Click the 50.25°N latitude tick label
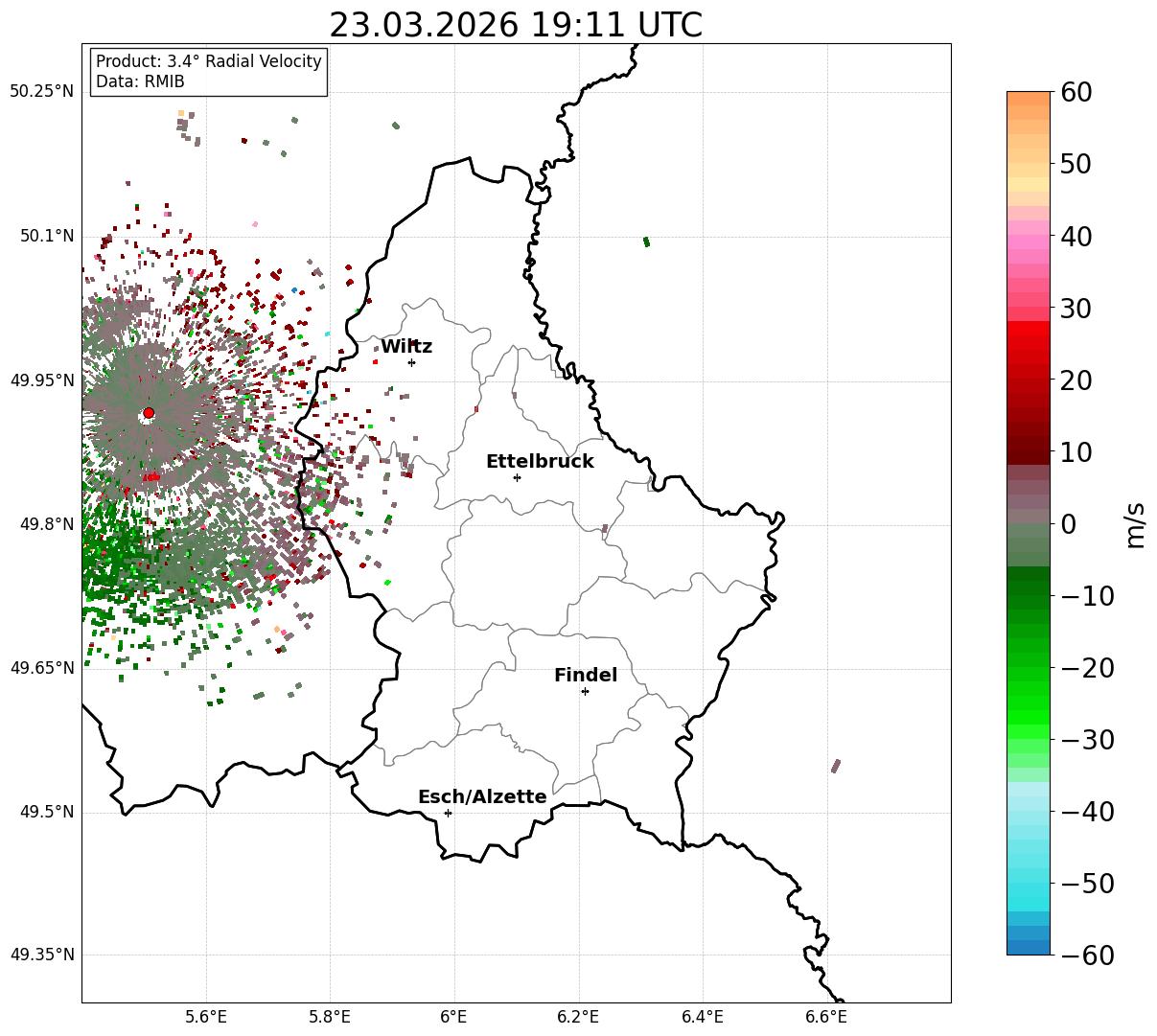 tap(41, 92)
